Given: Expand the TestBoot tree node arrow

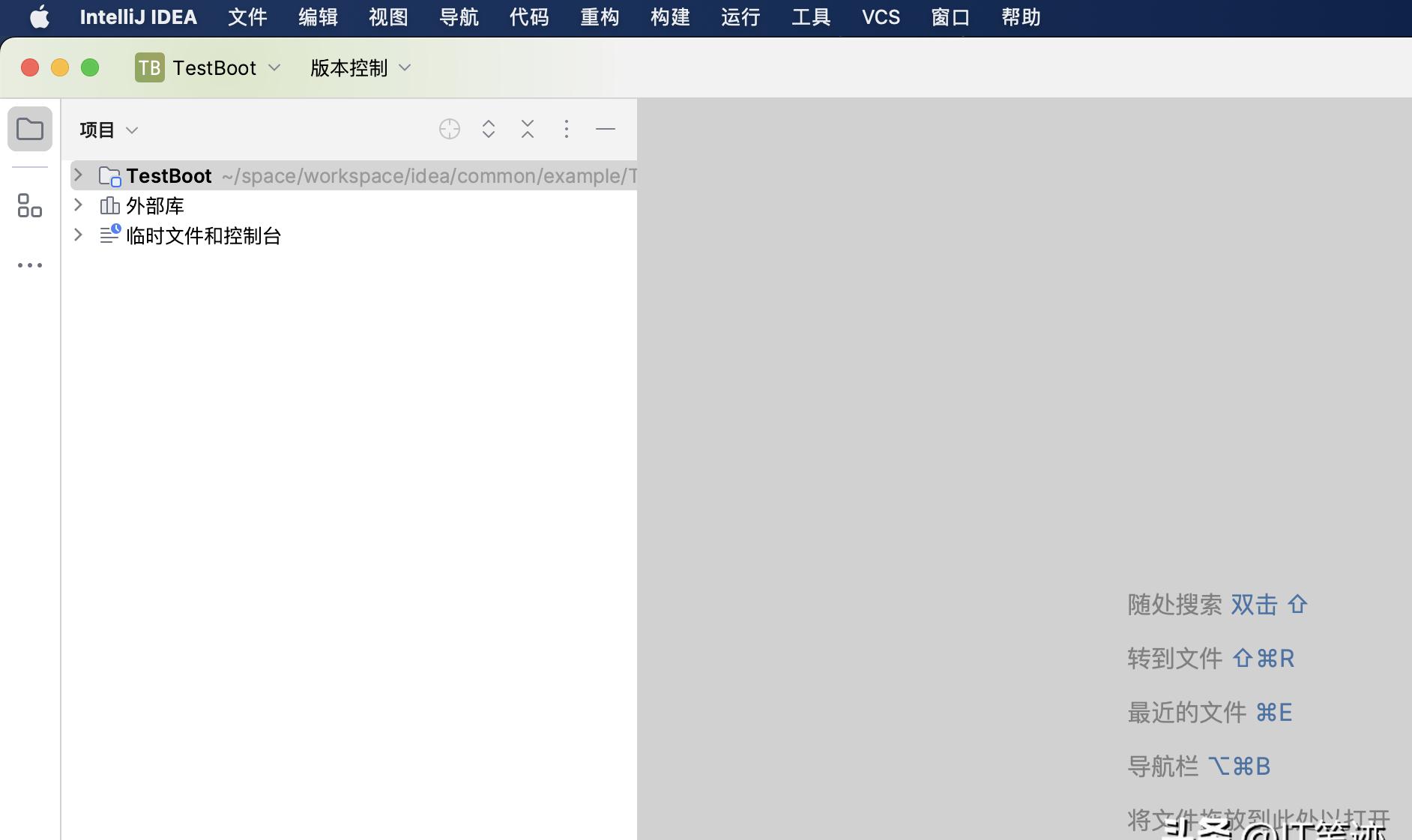Looking at the screenshot, I should (78, 175).
